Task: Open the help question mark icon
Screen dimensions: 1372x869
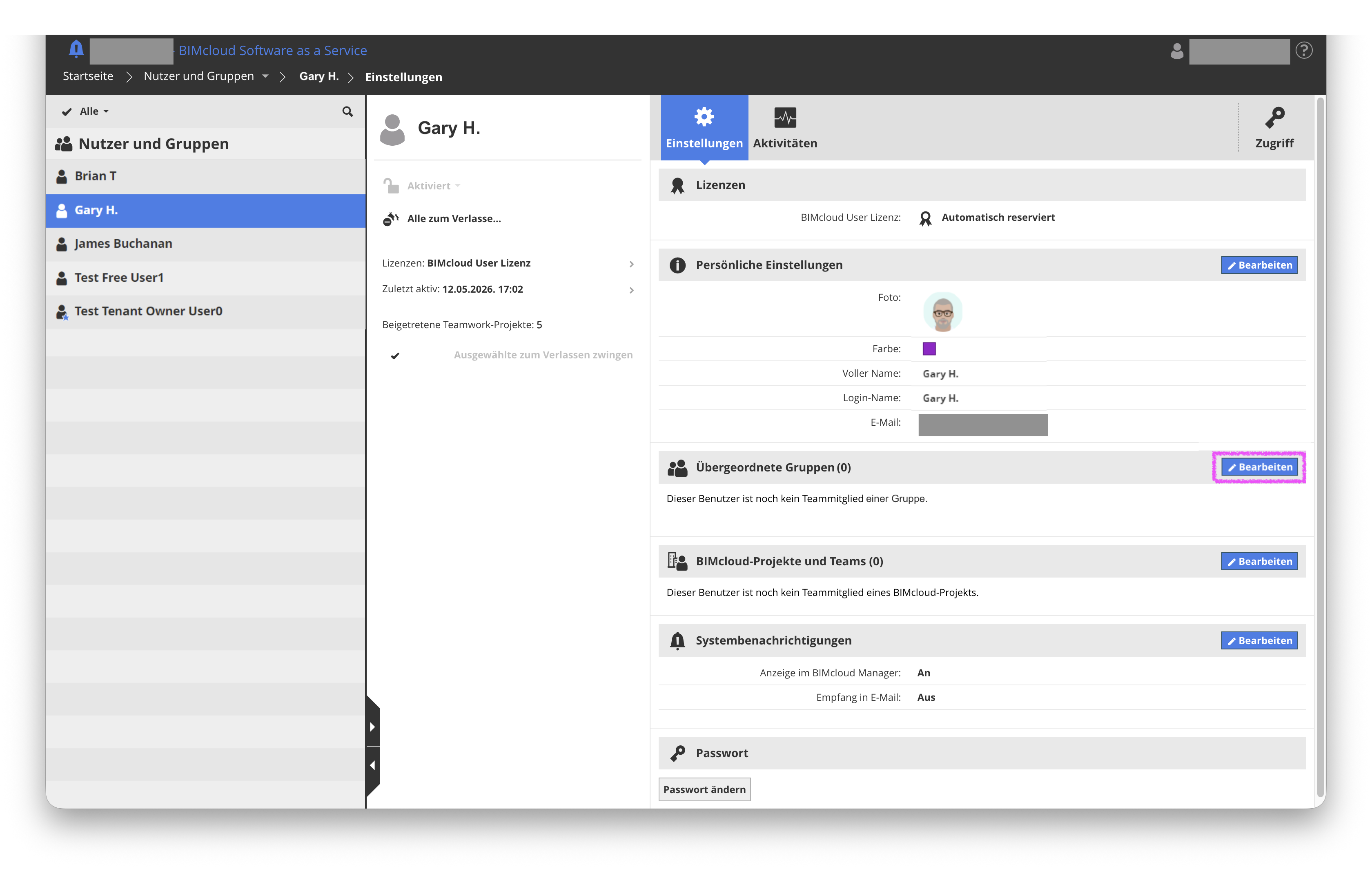Action: [x=1304, y=51]
